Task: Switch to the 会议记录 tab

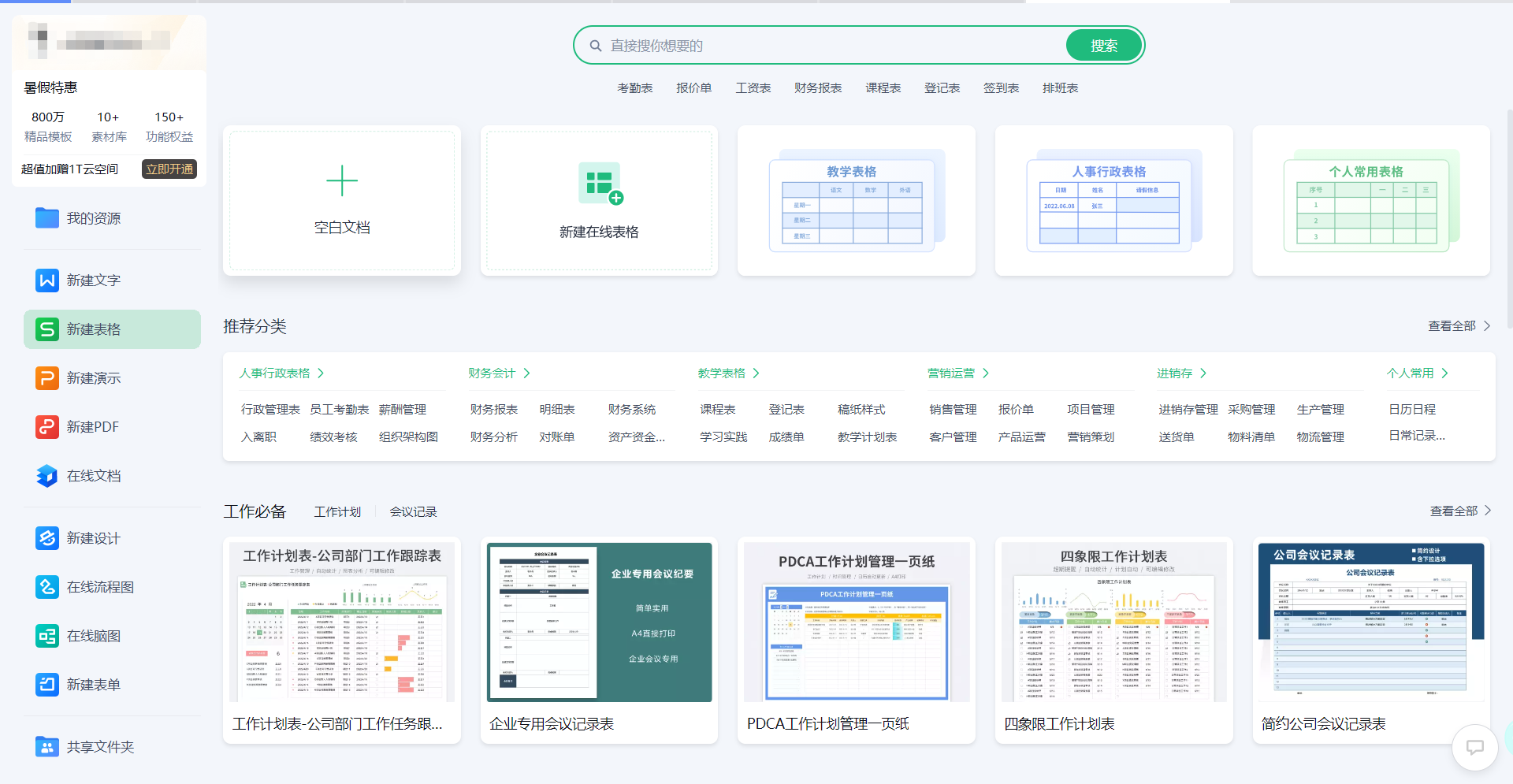Action: tap(412, 511)
